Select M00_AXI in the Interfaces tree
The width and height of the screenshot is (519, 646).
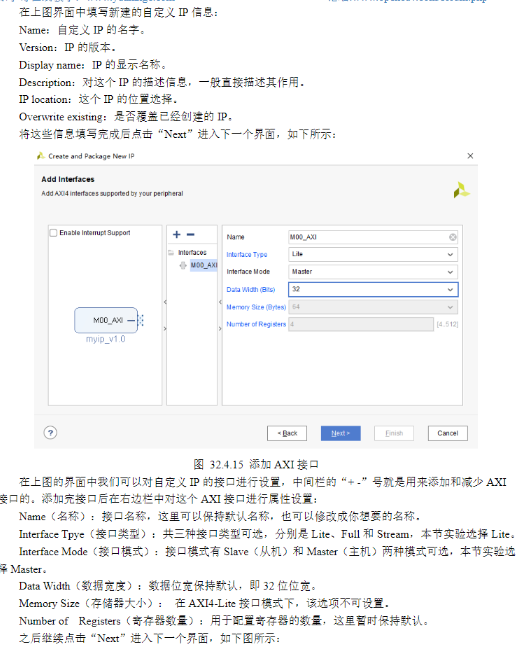click(x=203, y=265)
